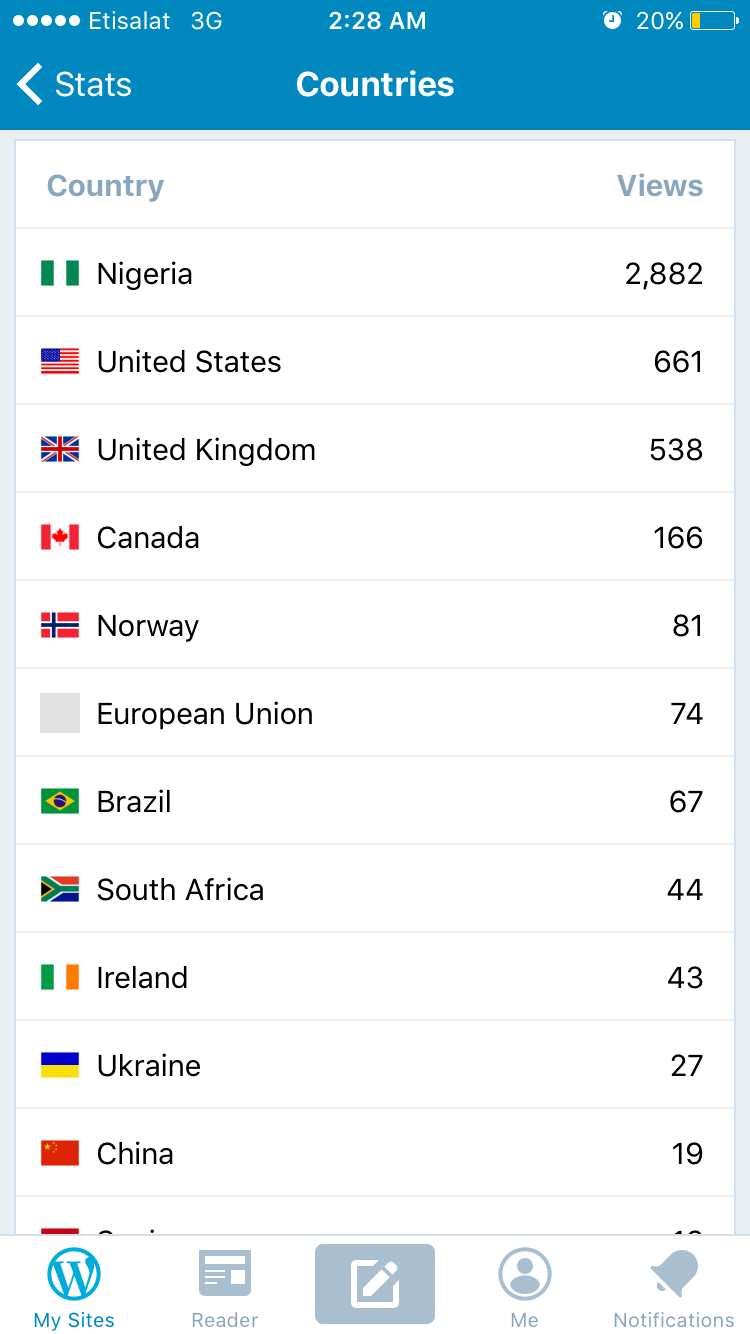This screenshot has width=750, height=1334.
Task: Tap the European Union placeholder flag
Action: tap(60, 713)
